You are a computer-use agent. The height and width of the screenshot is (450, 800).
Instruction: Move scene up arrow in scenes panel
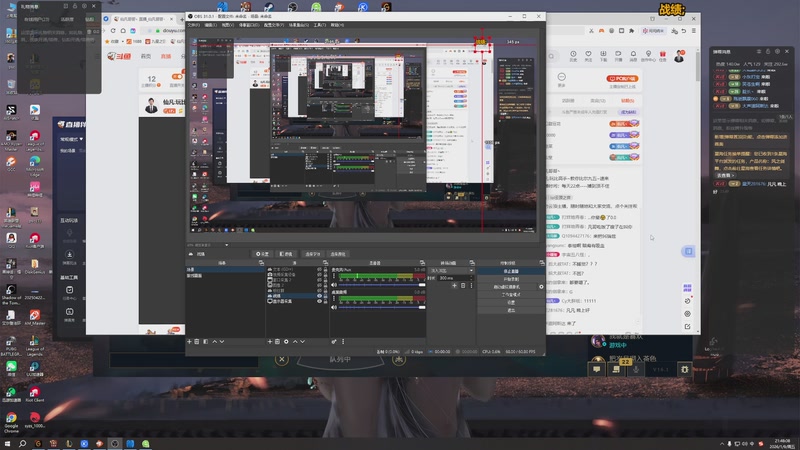(214, 341)
